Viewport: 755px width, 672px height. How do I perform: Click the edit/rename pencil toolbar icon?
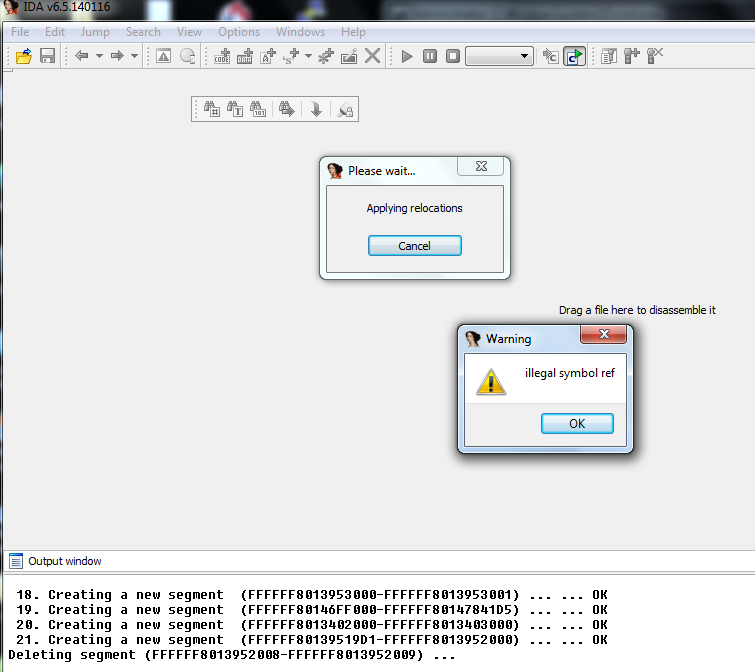click(349, 56)
